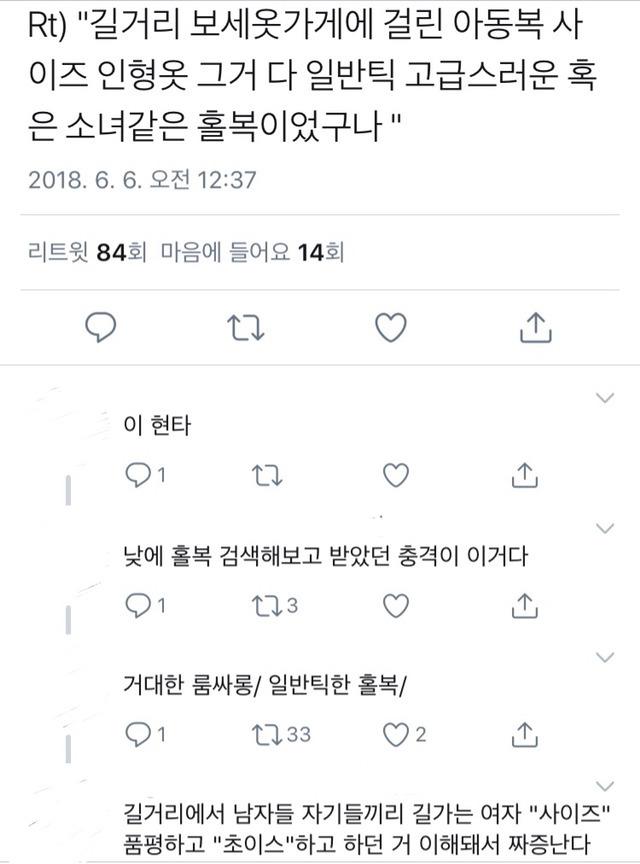Retweet the '이 현타' reply

pyautogui.click(x=265, y=477)
